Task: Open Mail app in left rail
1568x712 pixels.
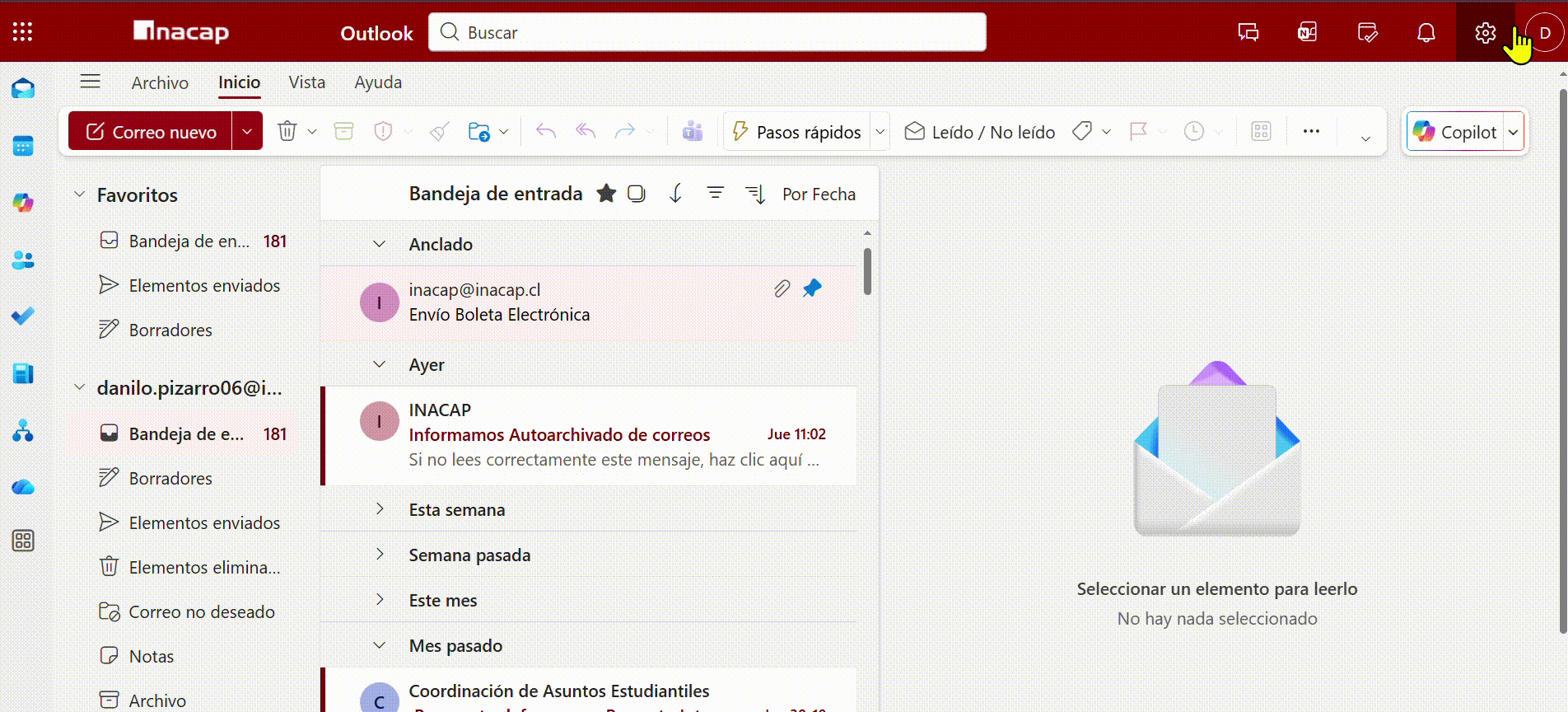Action: (x=23, y=88)
